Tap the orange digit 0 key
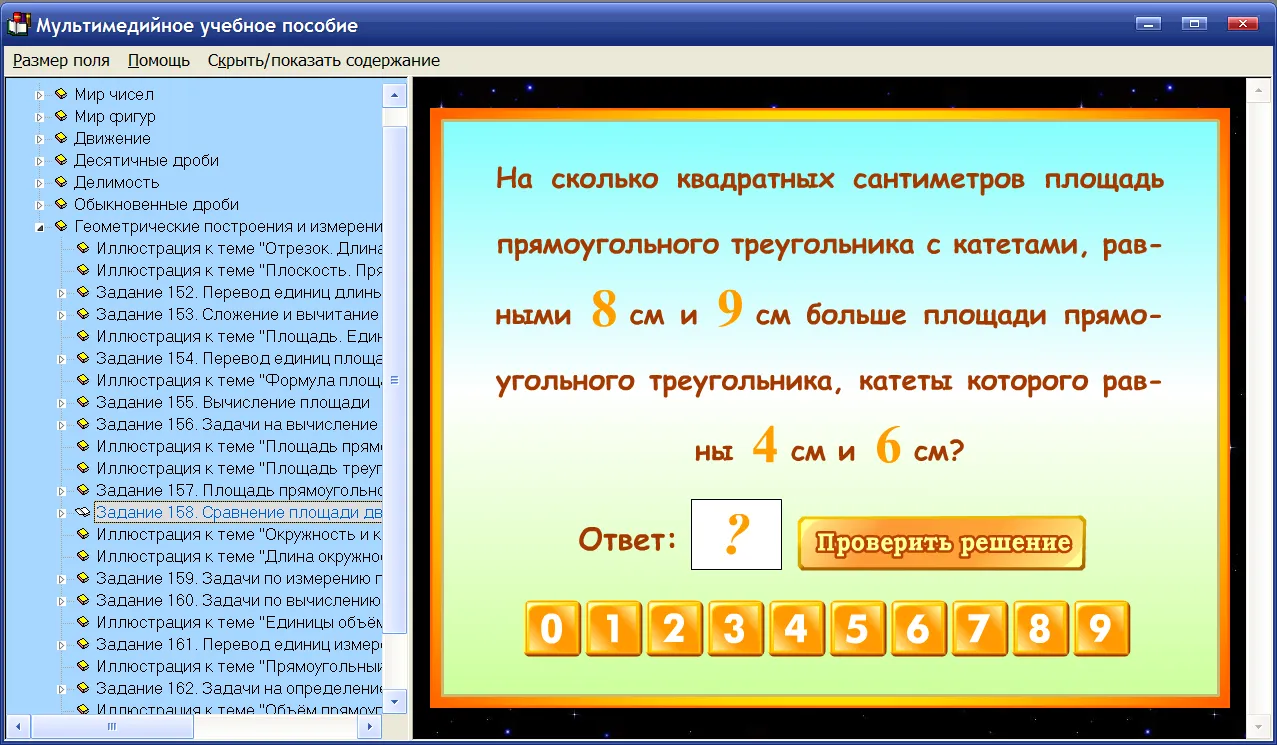1277x745 pixels. 552,629
